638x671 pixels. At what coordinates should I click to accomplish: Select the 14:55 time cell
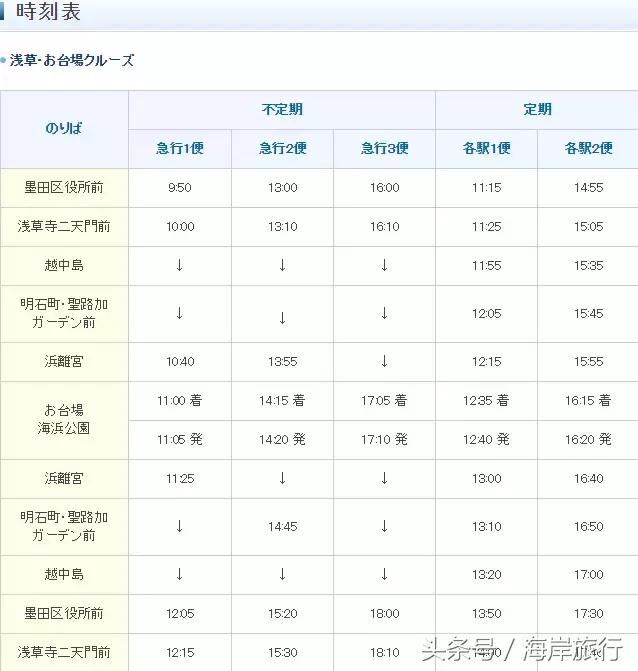point(588,188)
